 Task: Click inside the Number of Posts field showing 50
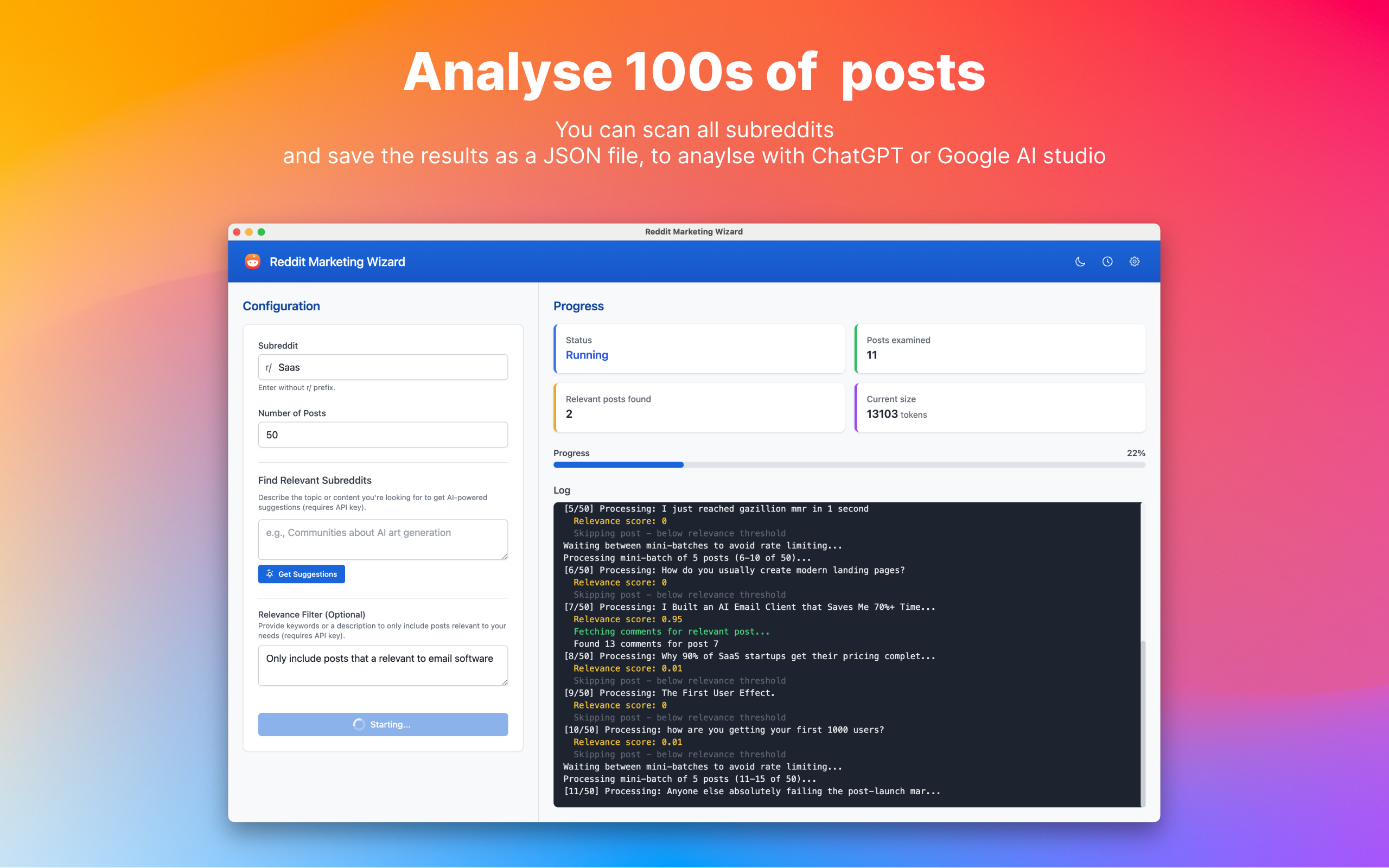pyautogui.click(x=383, y=435)
